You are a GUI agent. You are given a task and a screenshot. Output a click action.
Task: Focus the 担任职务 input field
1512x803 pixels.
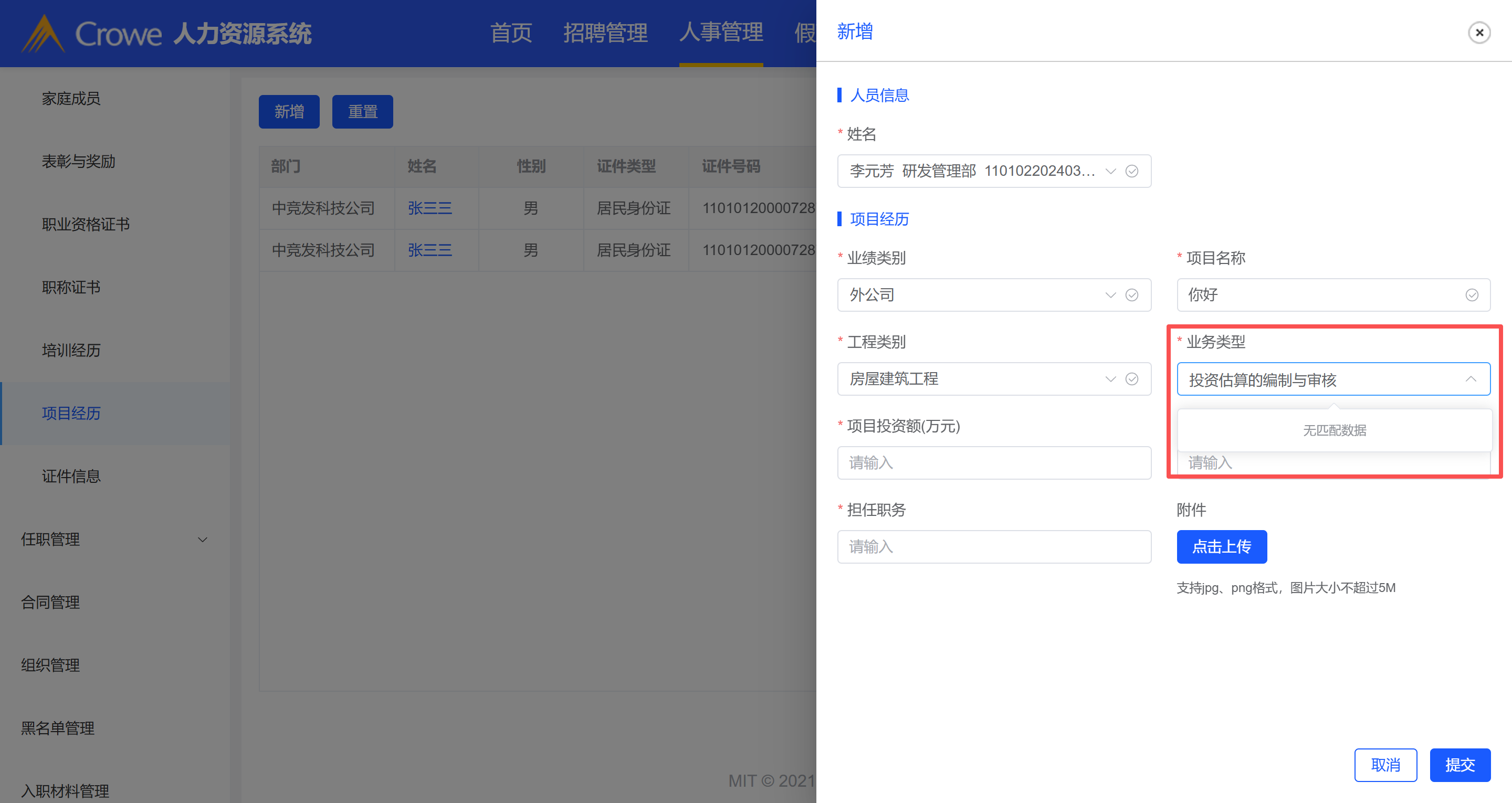994,546
